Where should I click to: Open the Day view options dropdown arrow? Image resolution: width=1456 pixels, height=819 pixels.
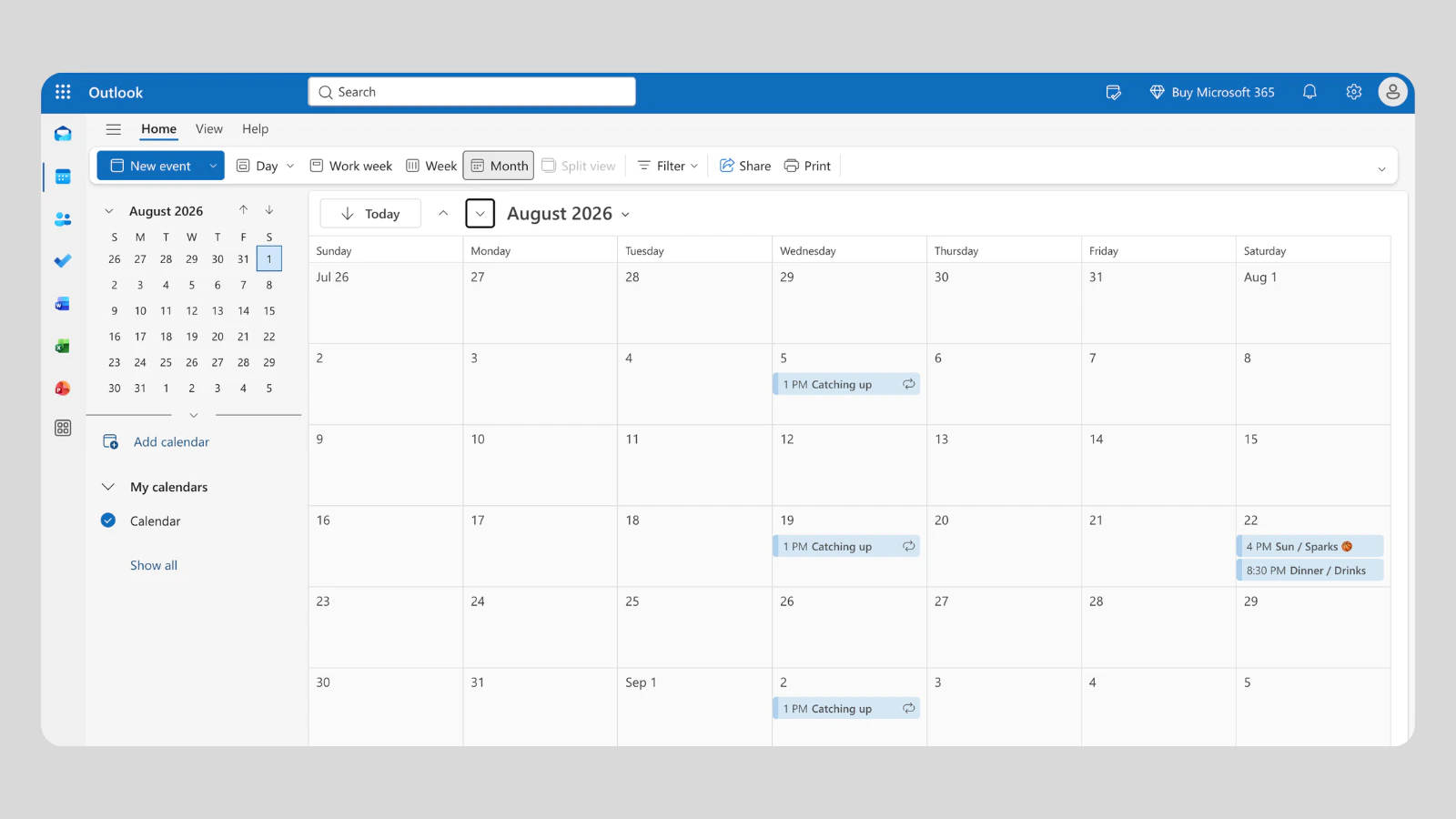coord(290,166)
